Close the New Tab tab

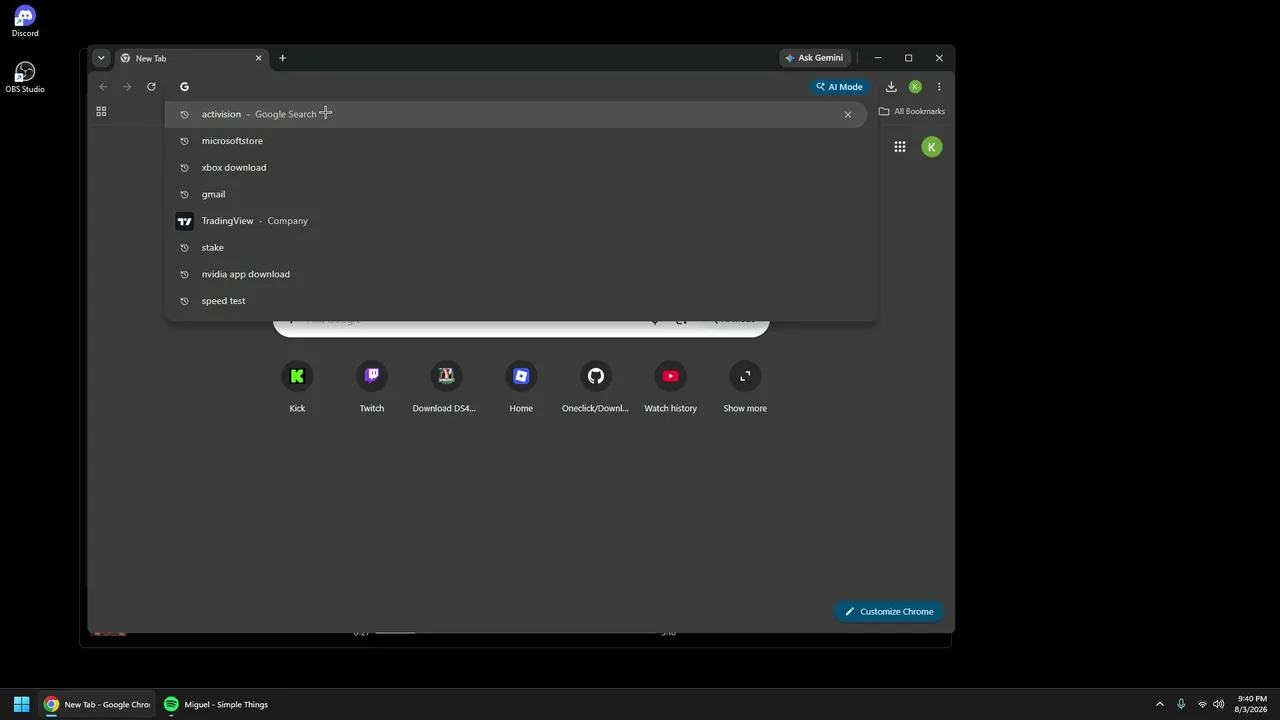click(x=258, y=58)
